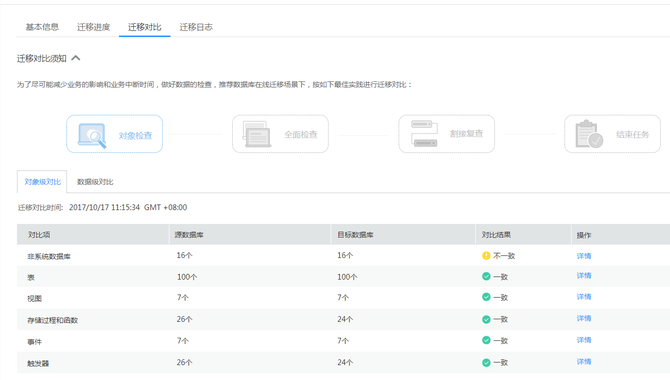Click the 操作 column header

pyautogui.click(x=584, y=235)
